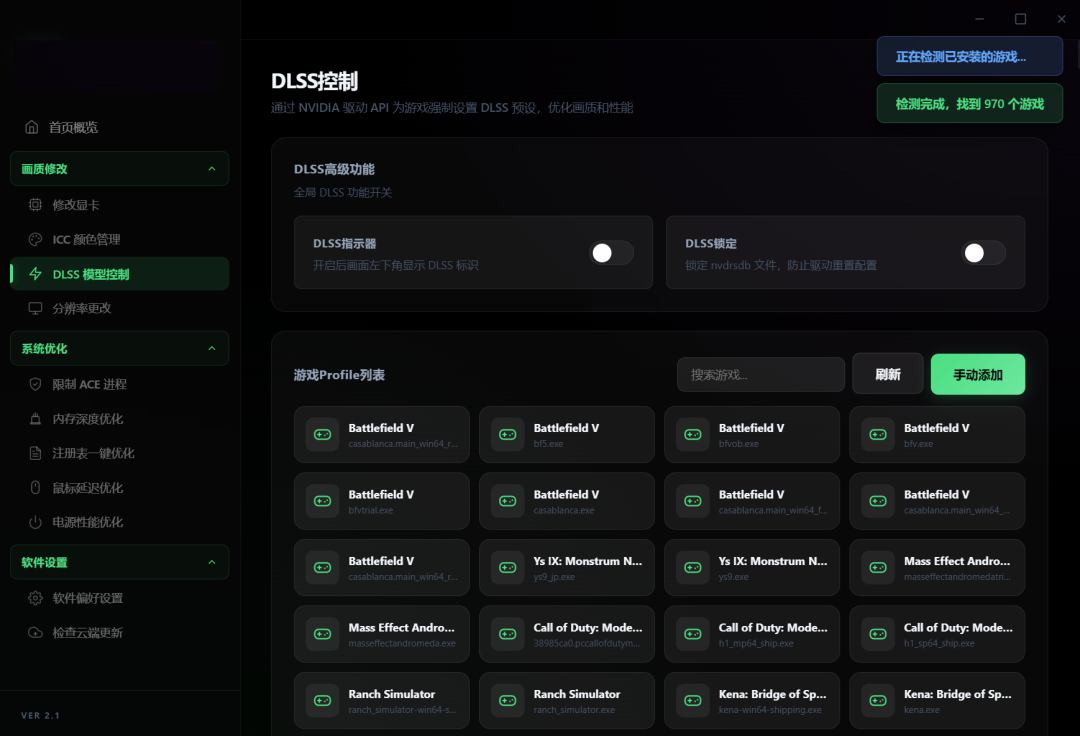The image size is (1080, 736).
Task: Open 软件偏好设置 item
Action: coord(119,598)
